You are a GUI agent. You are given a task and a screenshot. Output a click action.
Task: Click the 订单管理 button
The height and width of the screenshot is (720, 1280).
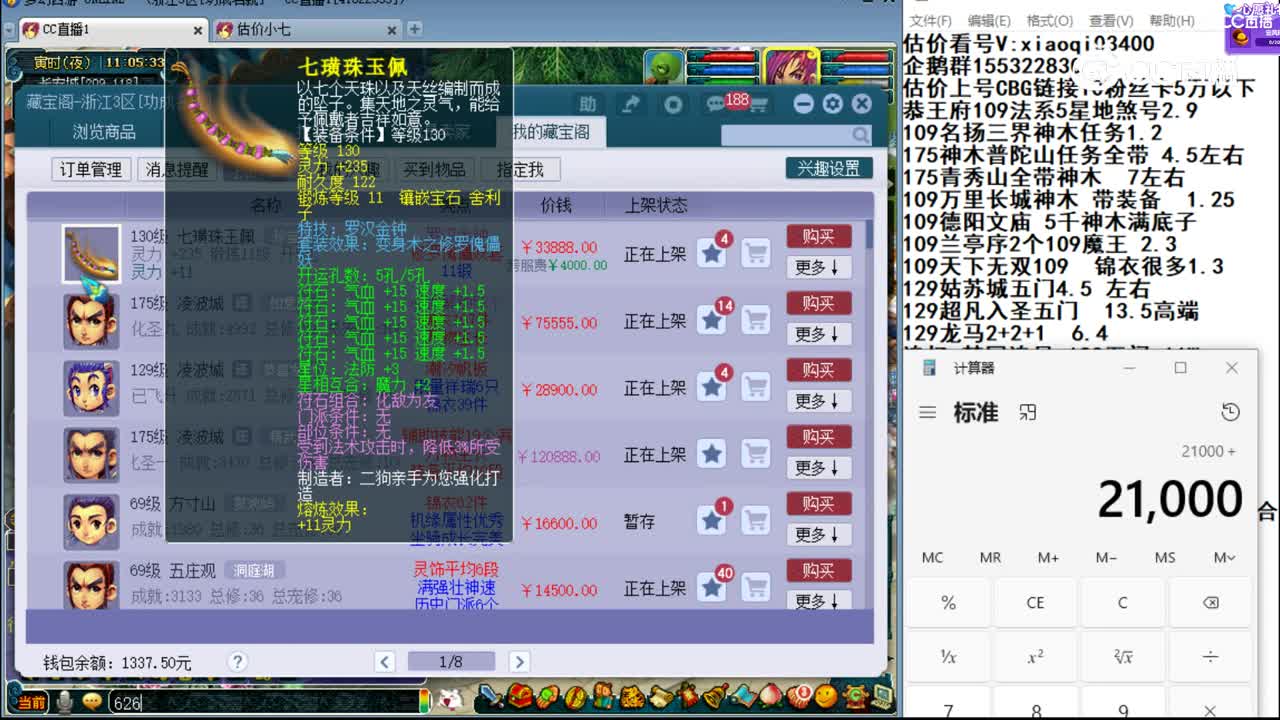[91, 169]
